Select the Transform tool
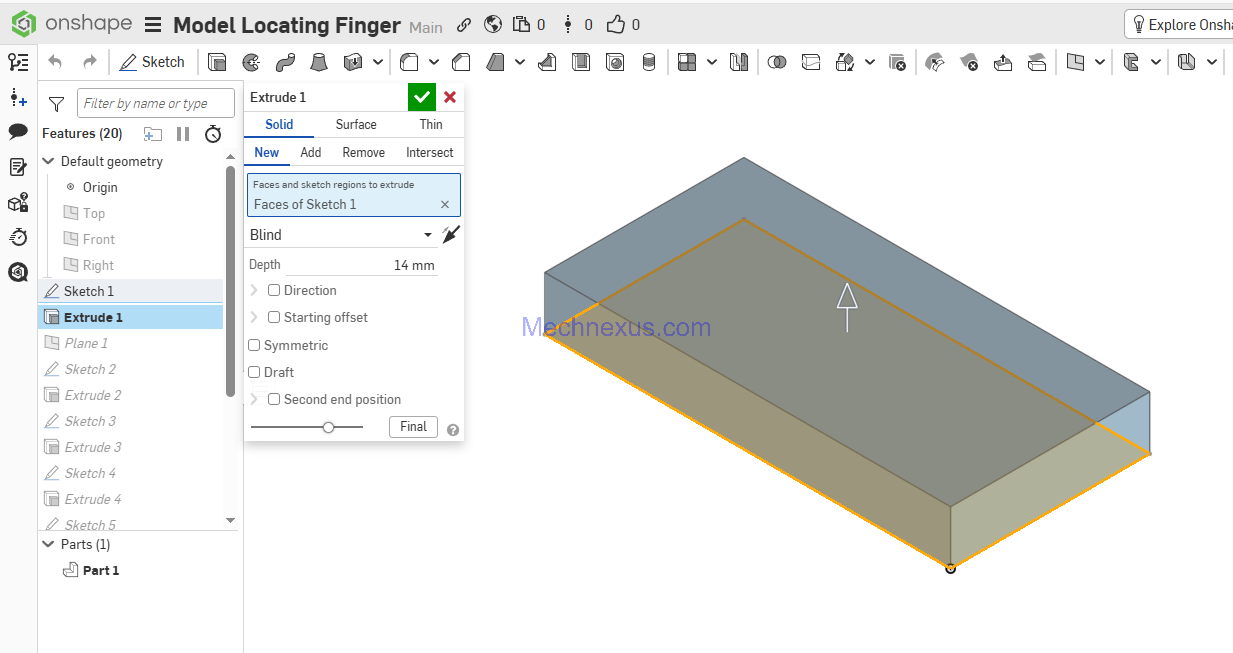Image resolution: width=1233 pixels, height=653 pixels. coord(845,62)
